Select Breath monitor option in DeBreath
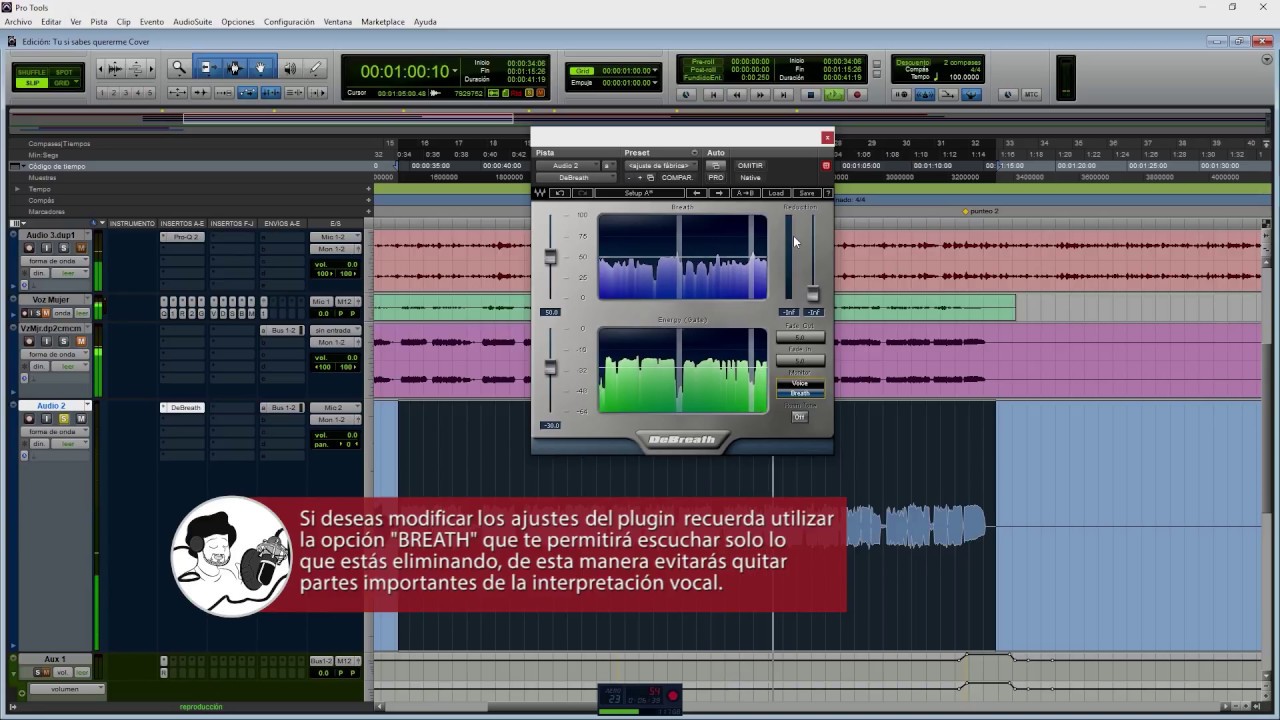1280x720 pixels. [800, 393]
